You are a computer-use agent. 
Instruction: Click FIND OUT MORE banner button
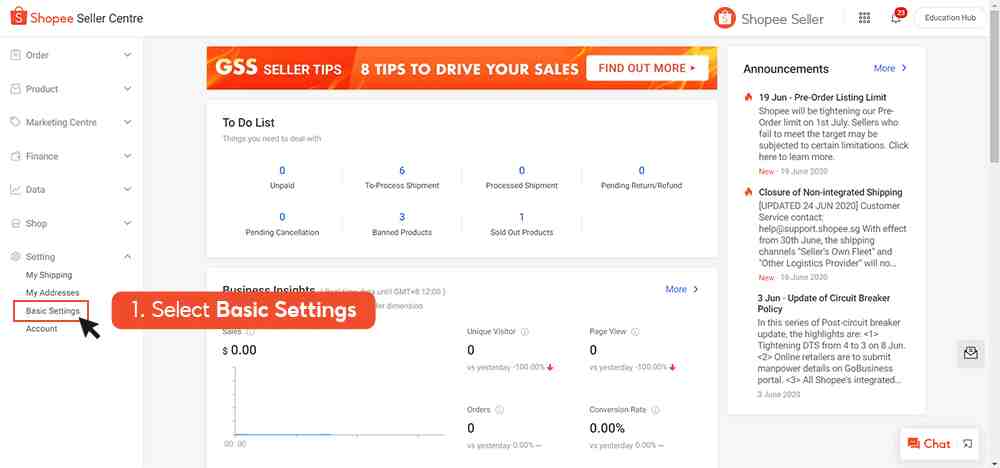tap(647, 68)
